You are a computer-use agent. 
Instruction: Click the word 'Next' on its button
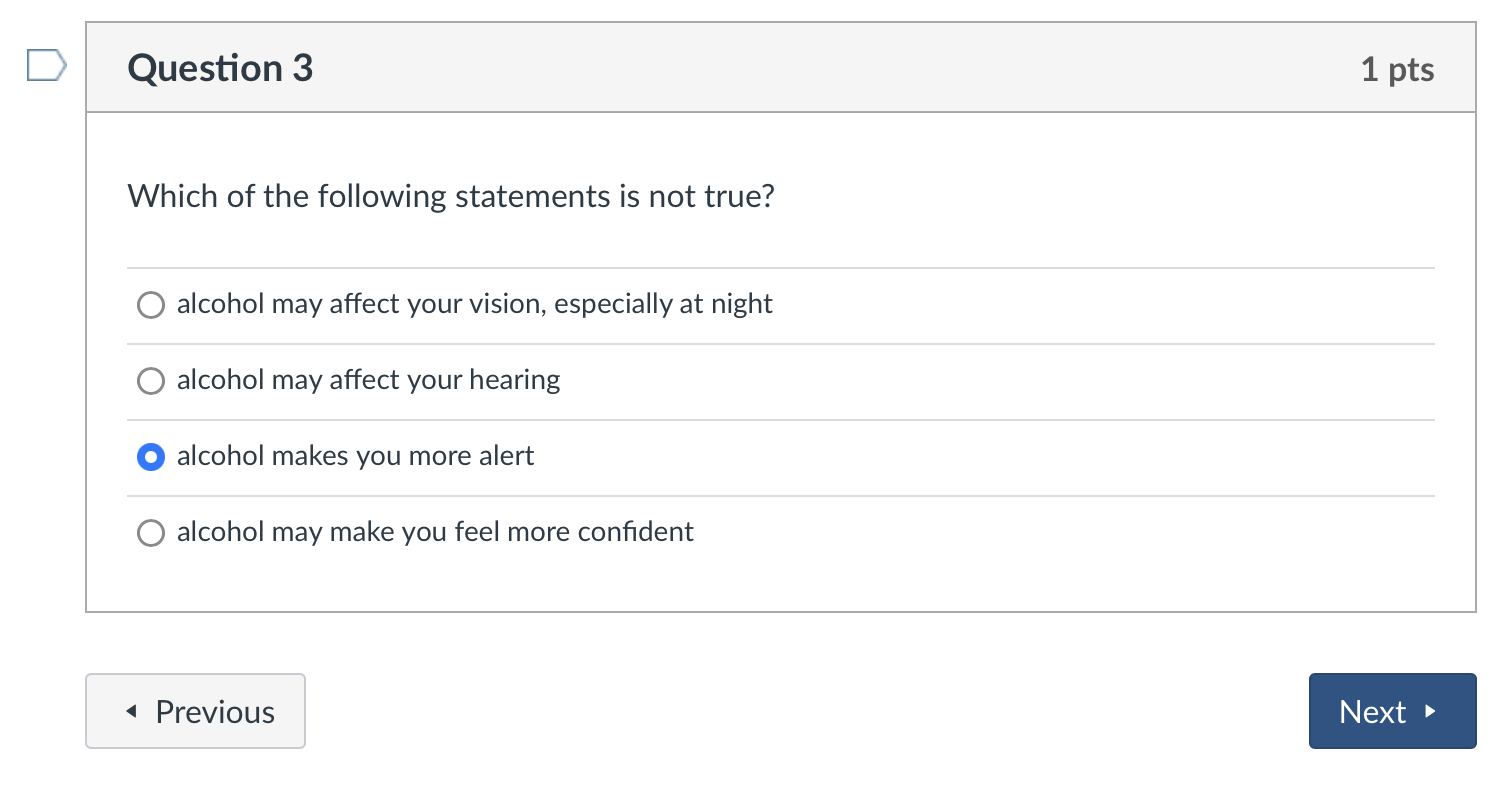1372,712
